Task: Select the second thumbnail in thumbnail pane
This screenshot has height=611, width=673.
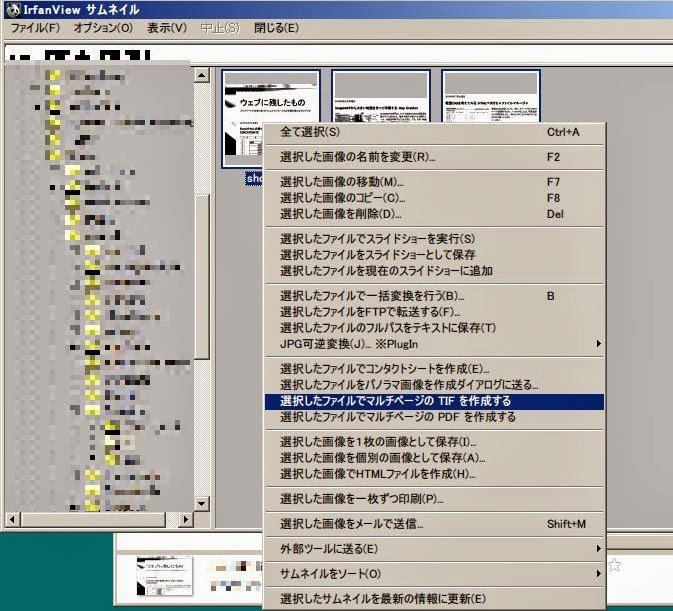Action: point(381,97)
